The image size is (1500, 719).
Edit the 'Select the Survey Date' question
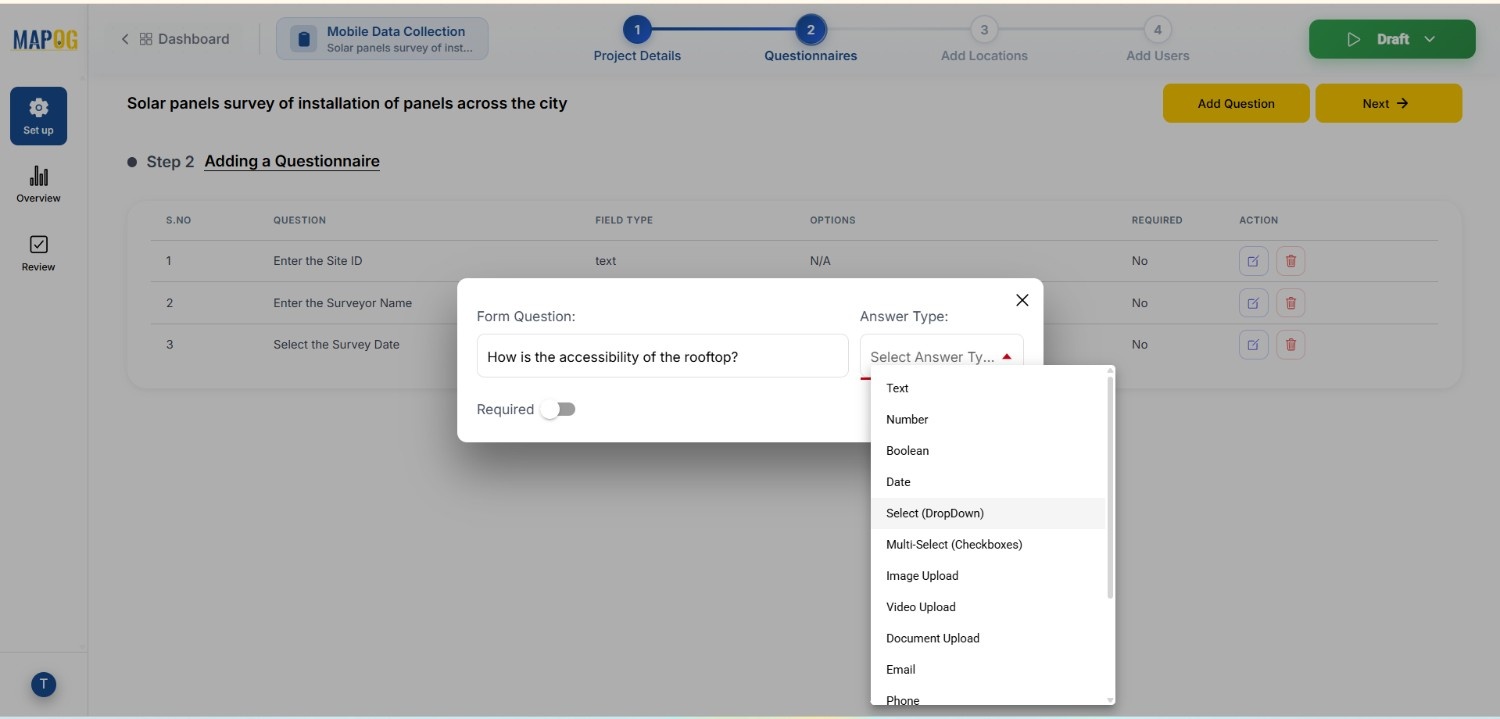[x=1253, y=344]
